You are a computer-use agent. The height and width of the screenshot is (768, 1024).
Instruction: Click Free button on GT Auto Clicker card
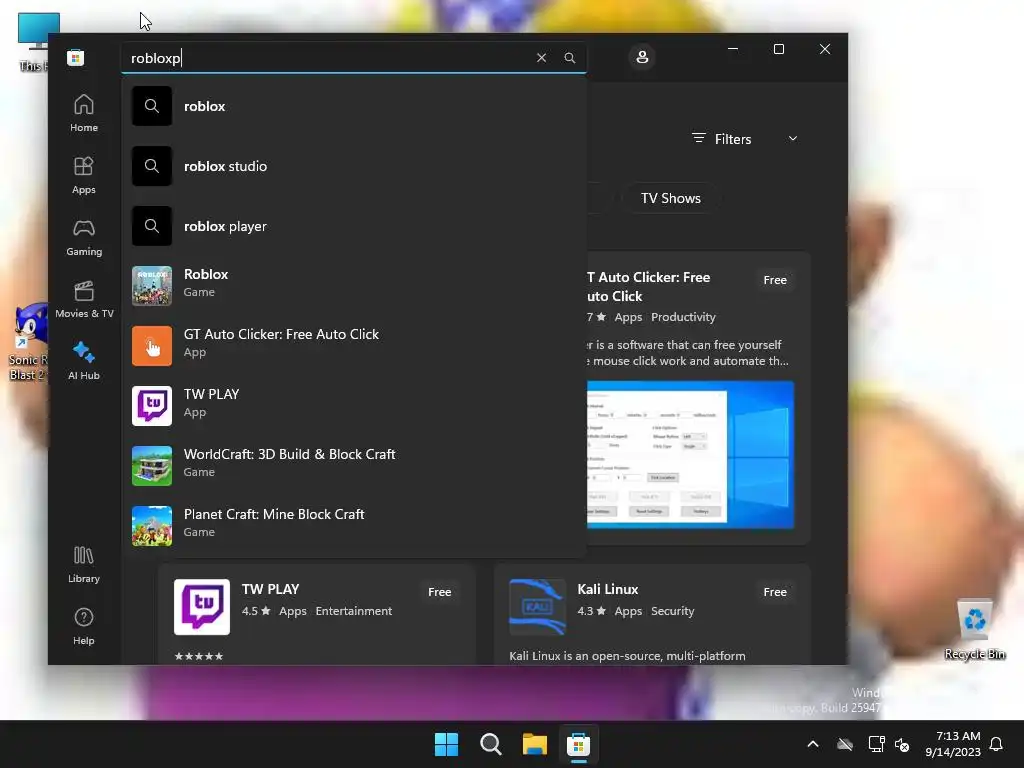tap(775, 280)
